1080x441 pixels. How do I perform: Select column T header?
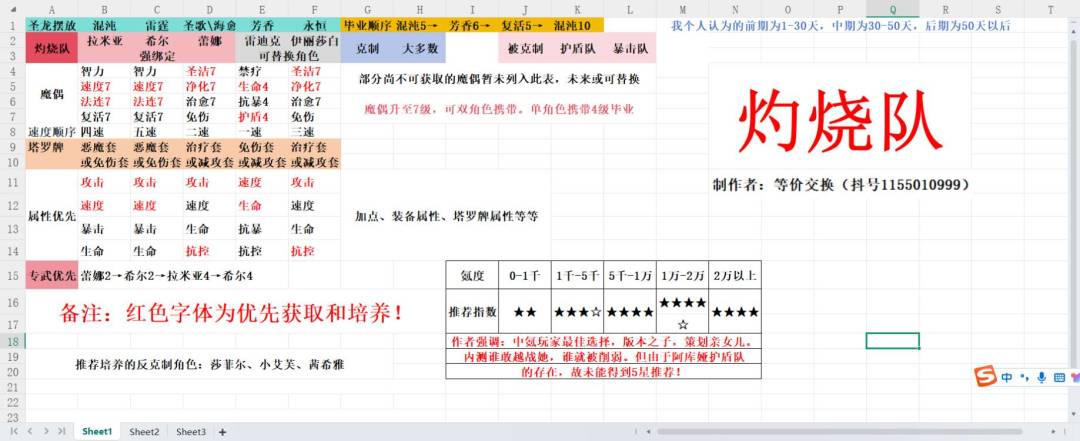coord(1050,10)
